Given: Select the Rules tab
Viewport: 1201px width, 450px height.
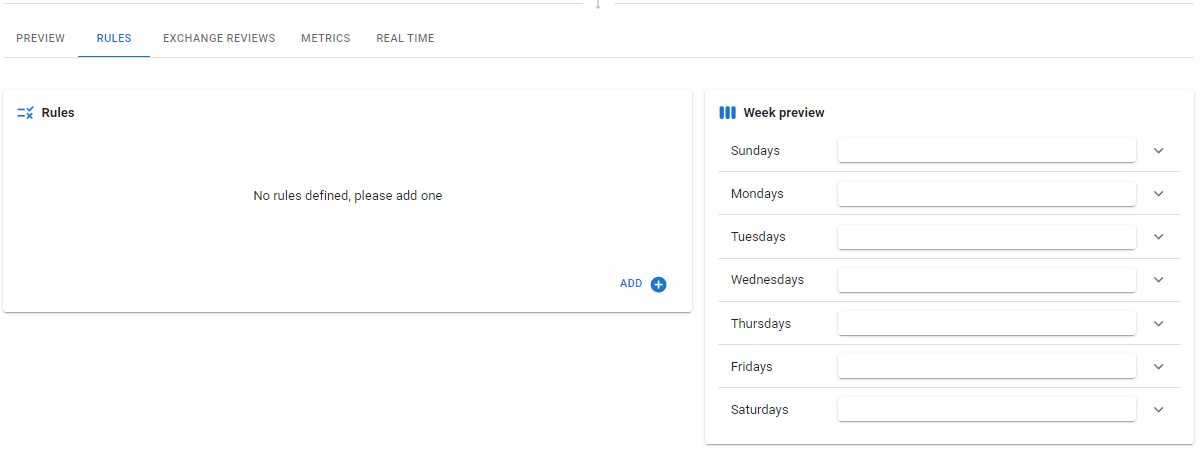Looking at the screenshot, I should 114,38.
